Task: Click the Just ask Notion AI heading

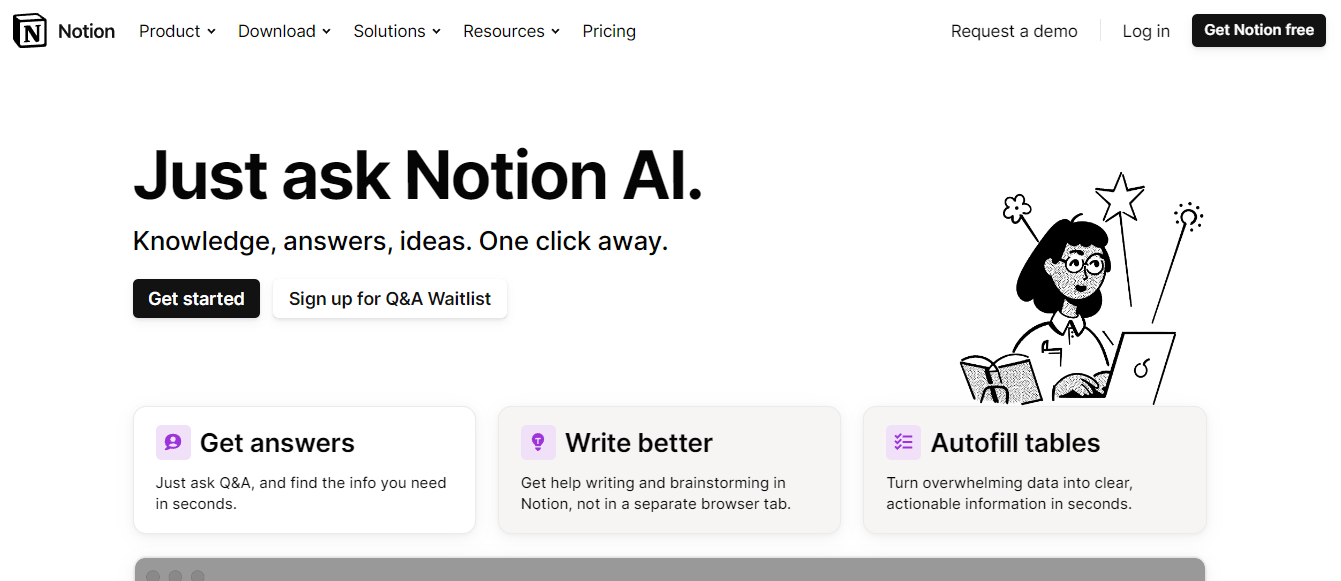Action: click(418, 175)
